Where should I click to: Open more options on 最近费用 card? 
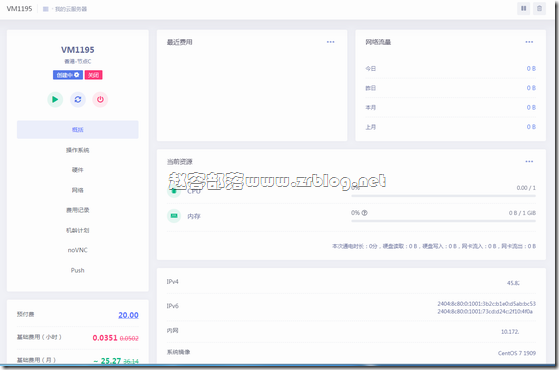point(330,42)
